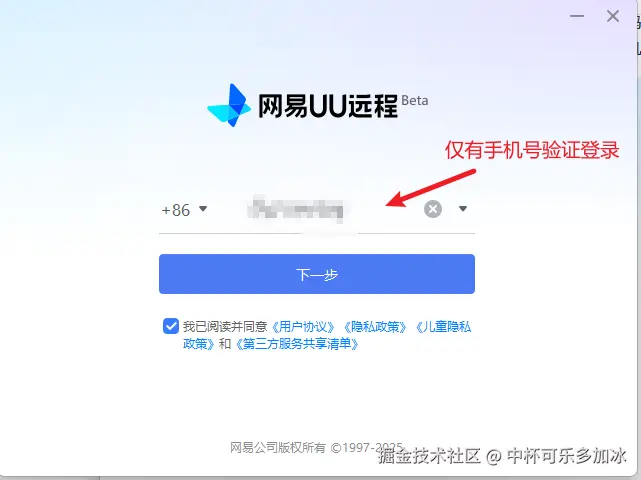Click the 下一步 button

[317, 274]
